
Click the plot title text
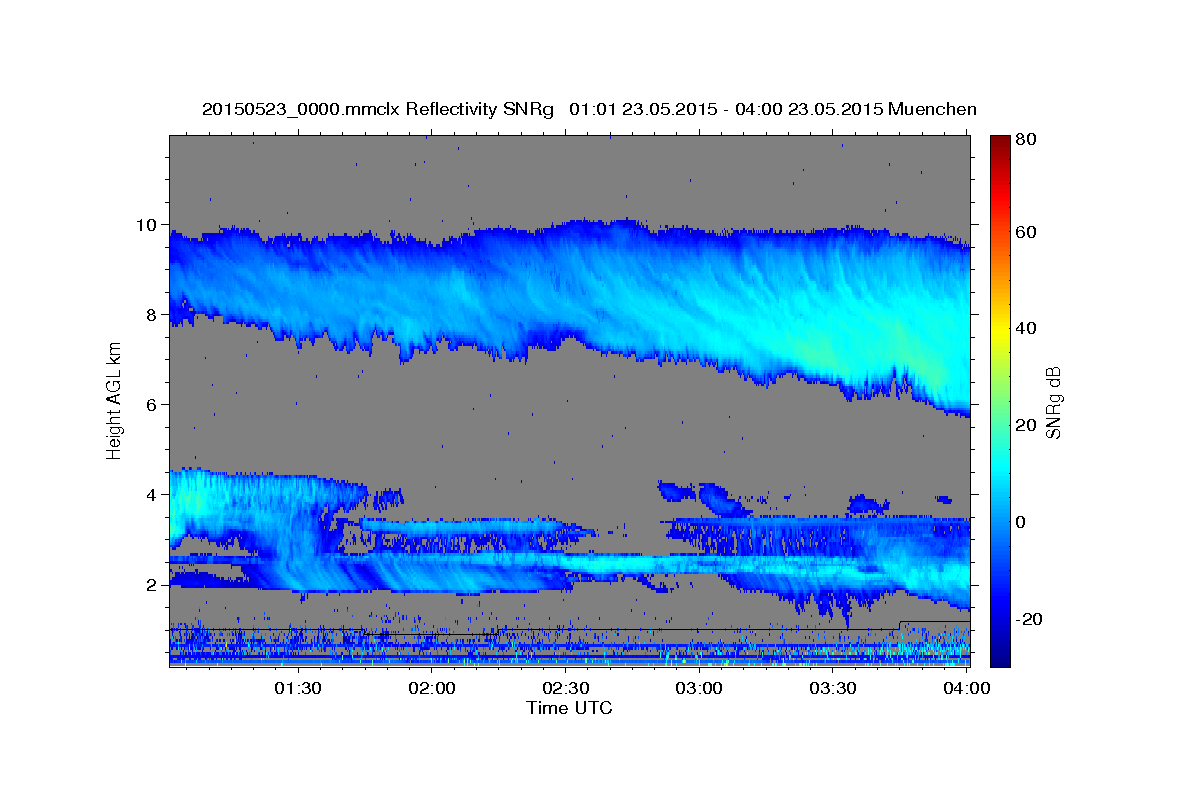(589, 109)
